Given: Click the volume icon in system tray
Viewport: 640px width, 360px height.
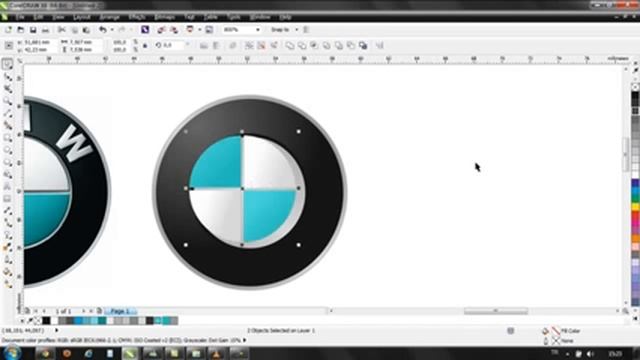Looking at the screenshot, I should pos(590,353).
